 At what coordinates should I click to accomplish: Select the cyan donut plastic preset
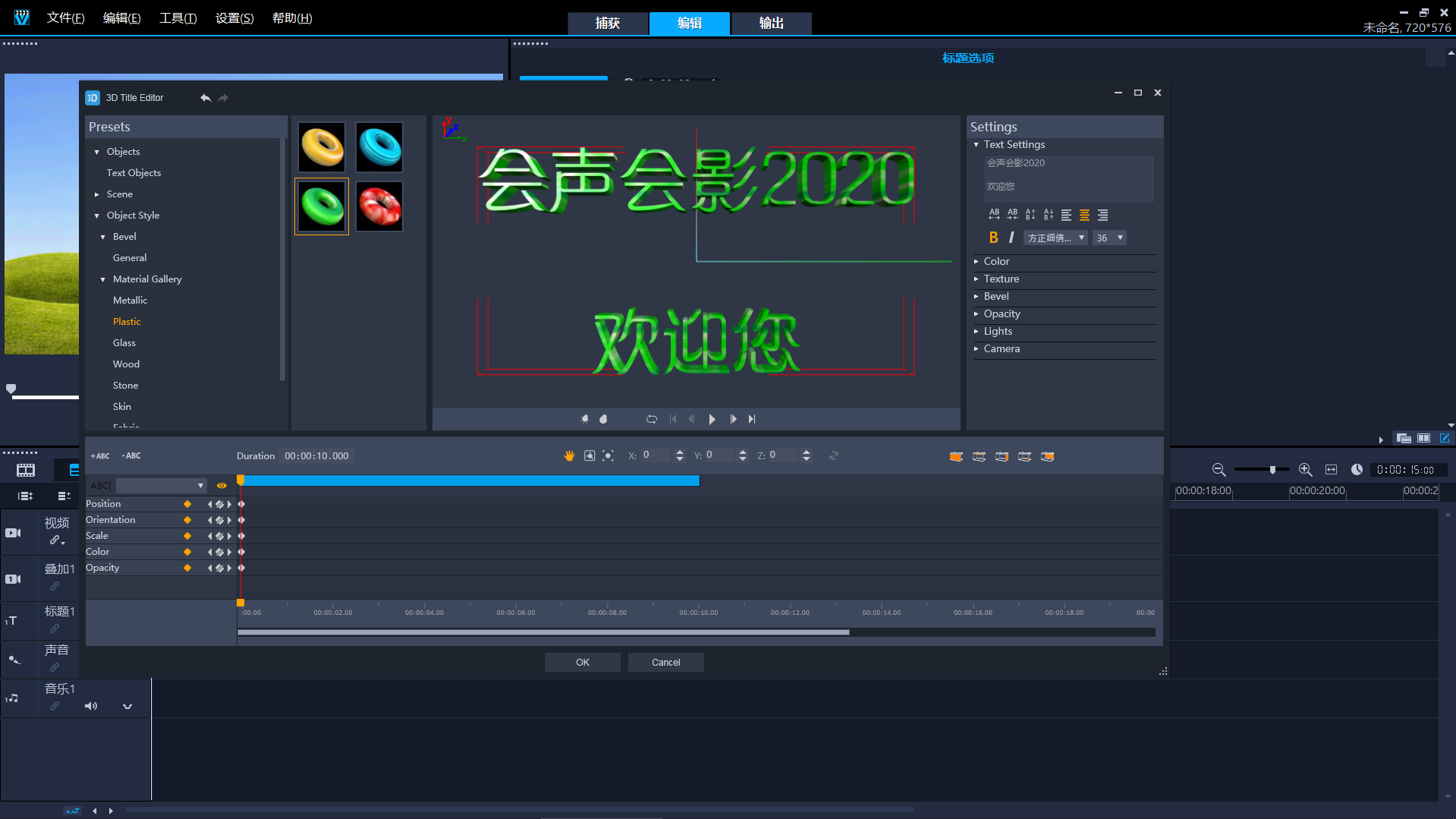tap(379, 147)
